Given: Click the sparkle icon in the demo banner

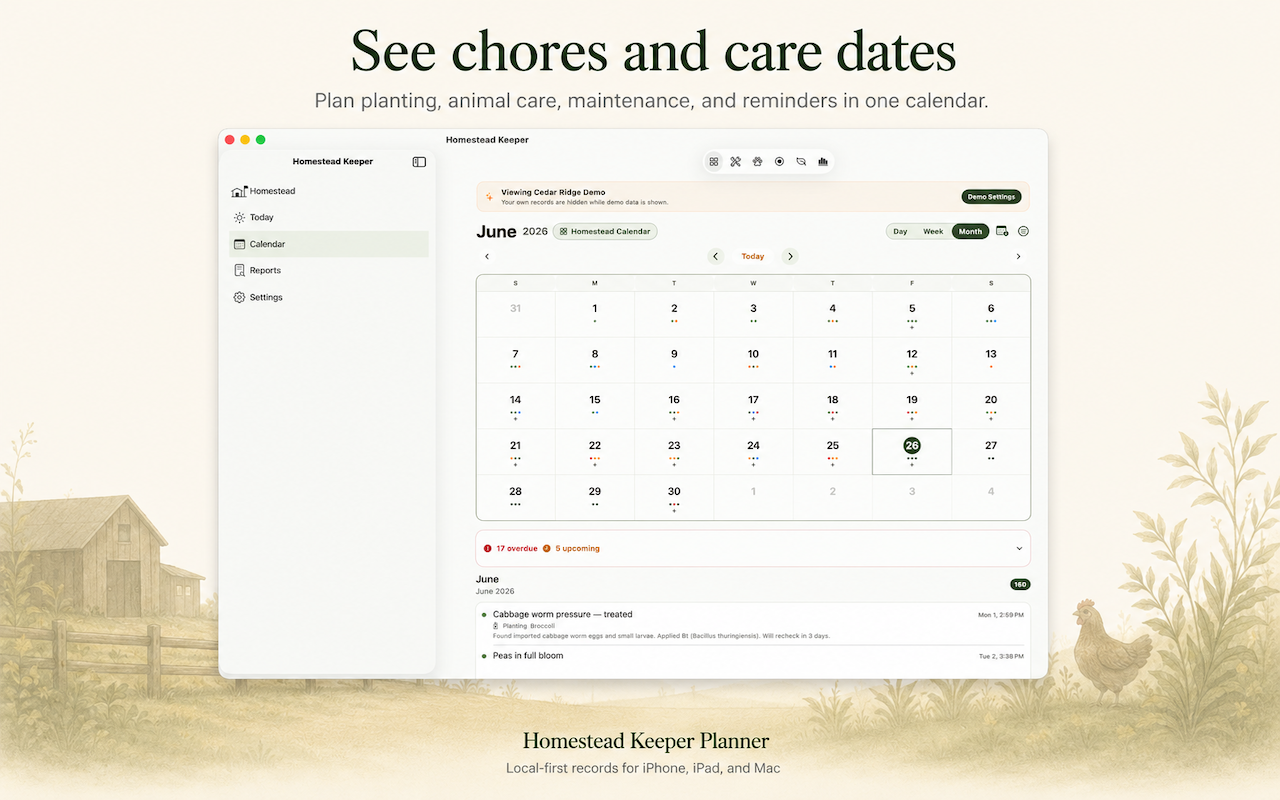Looking at the screenshot, I should coord(489,197).
